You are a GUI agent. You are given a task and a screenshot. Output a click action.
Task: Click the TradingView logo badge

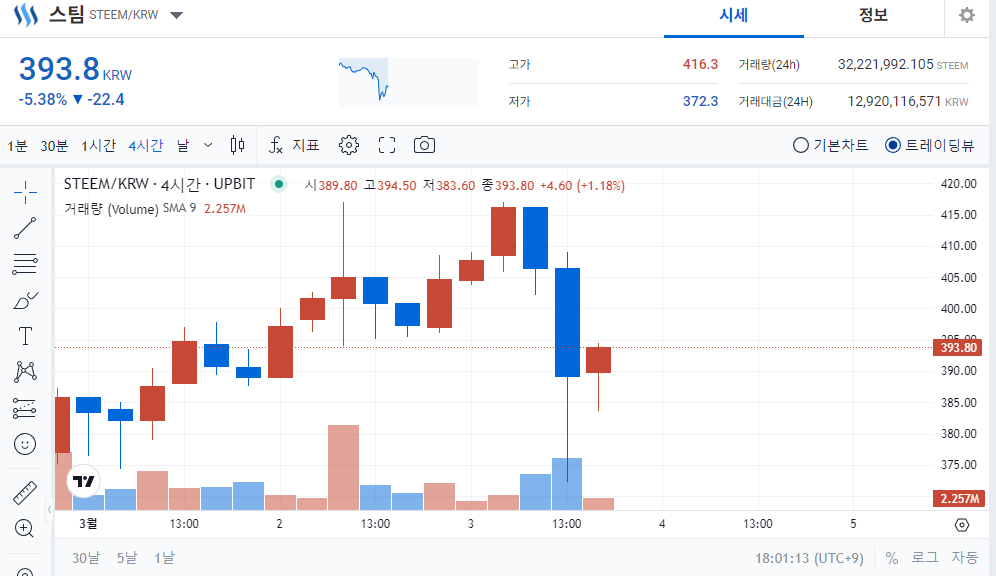click(x=84, y=481)
